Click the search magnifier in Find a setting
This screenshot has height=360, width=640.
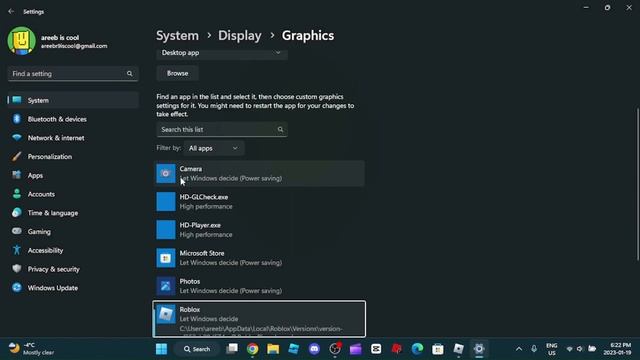pos(129,73)
